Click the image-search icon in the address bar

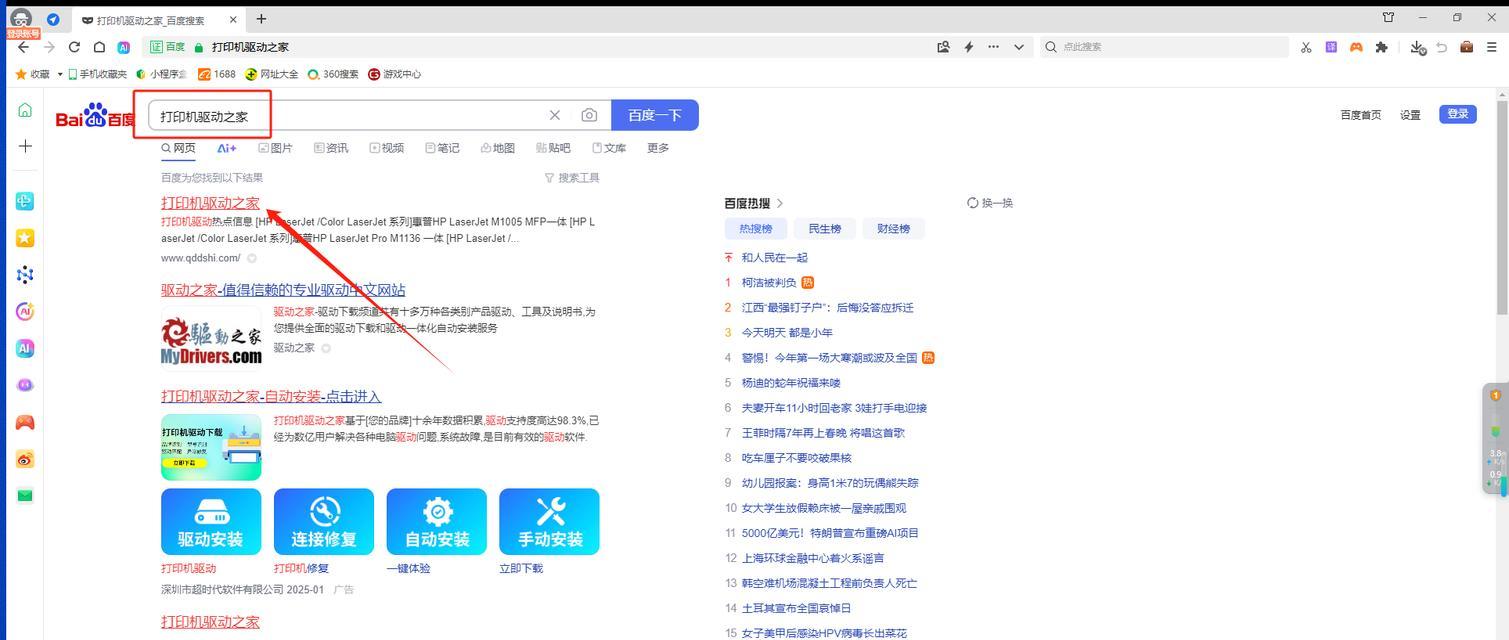pos(943,47)
